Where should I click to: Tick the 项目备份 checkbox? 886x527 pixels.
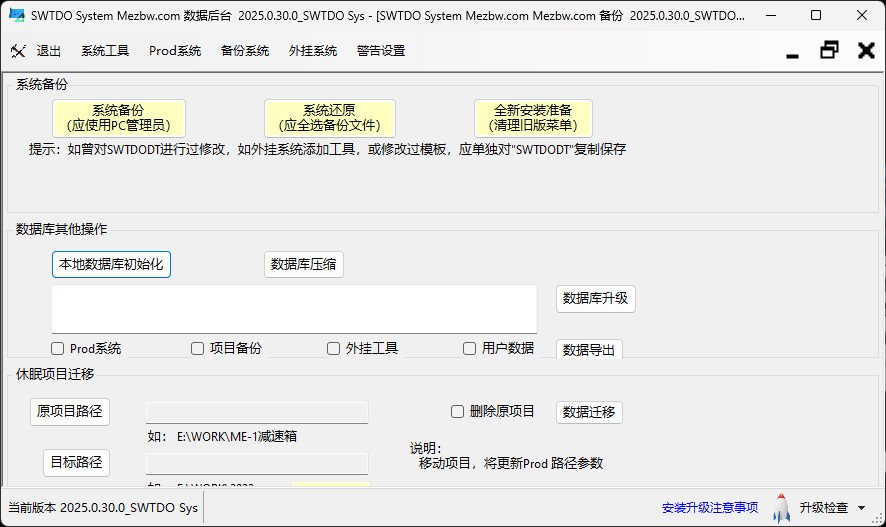198,349
